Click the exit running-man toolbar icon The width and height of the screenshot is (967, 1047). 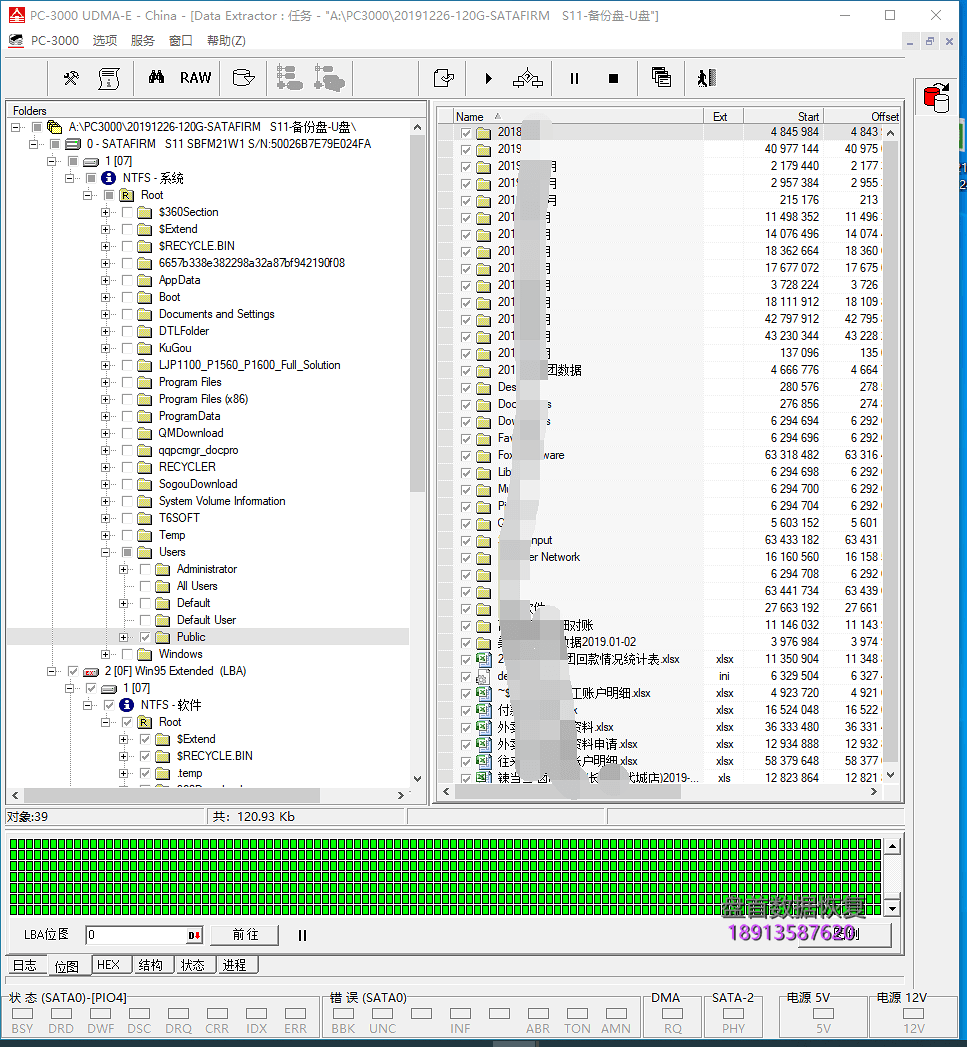coord(707,78)
